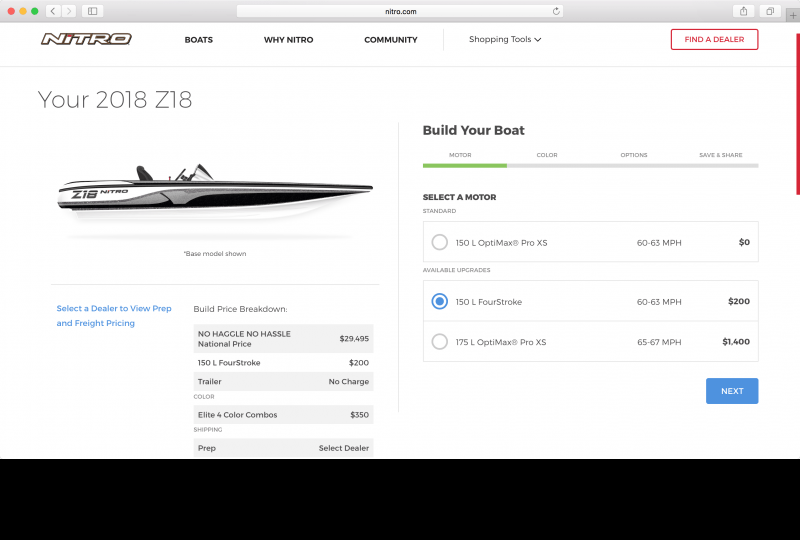Click the red page scrollbar
Screen dimensions: 800x540
(797, 114)
